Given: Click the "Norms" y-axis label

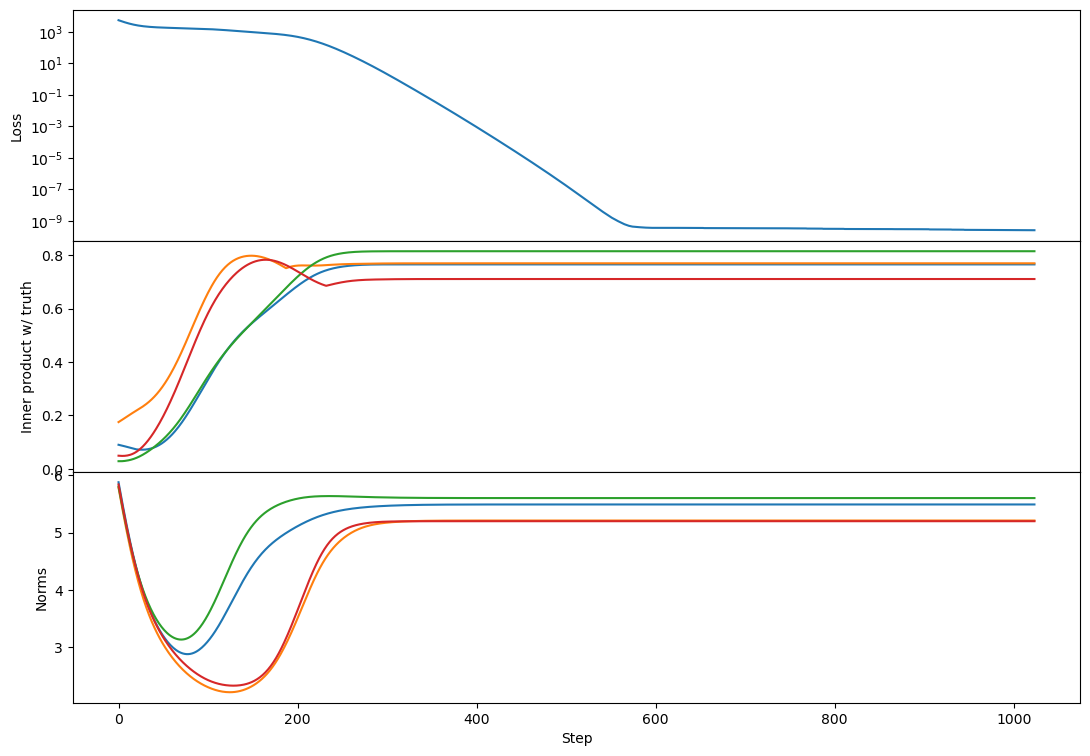Looking at the screenshot, I should [41, 588].
